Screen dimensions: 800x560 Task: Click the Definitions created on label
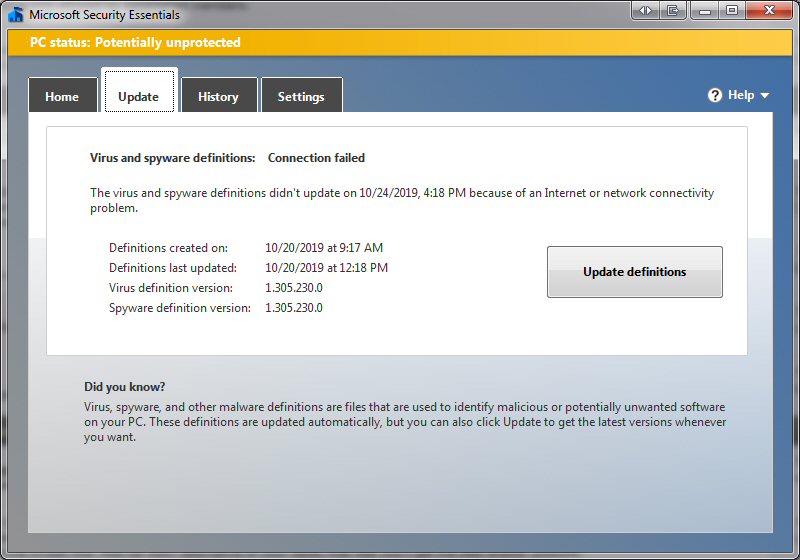[x=168, y=248]
